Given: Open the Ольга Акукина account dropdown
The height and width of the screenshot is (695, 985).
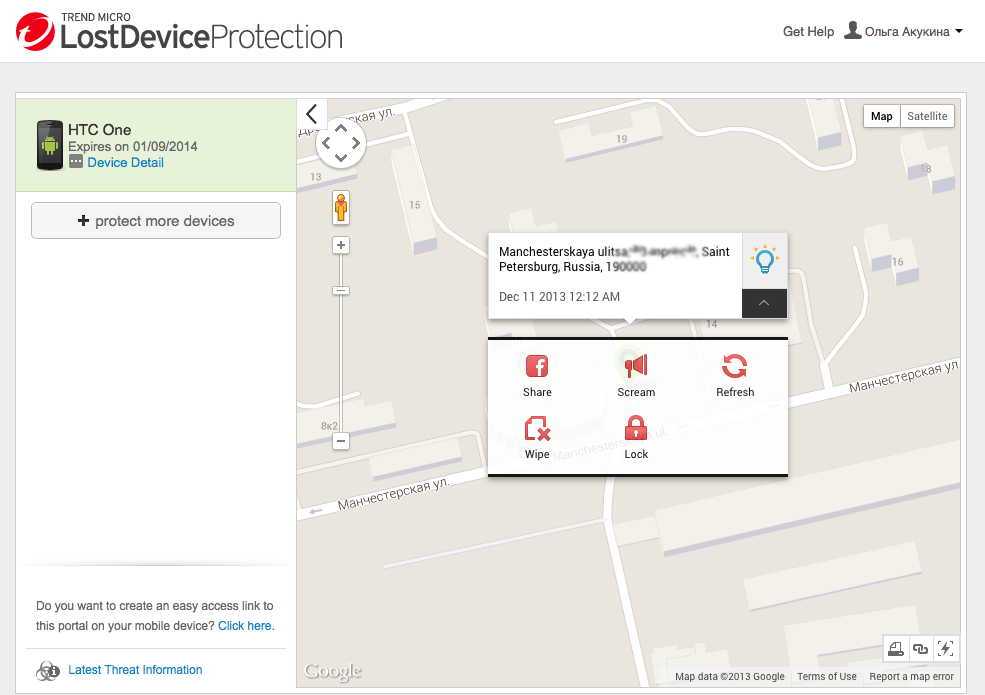Looking at the screenshot, I should pyautogui.click(x=904, y=32).
